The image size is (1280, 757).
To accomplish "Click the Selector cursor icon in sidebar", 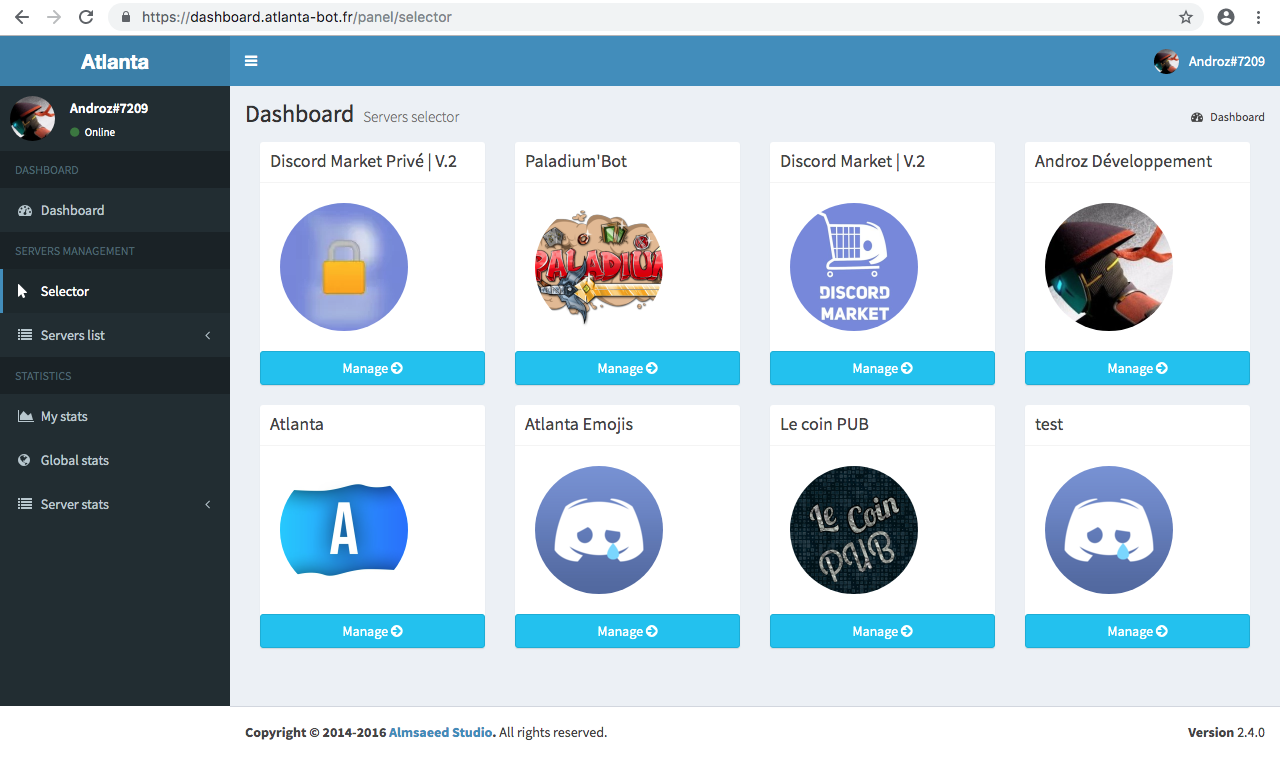I will [23, 291].
